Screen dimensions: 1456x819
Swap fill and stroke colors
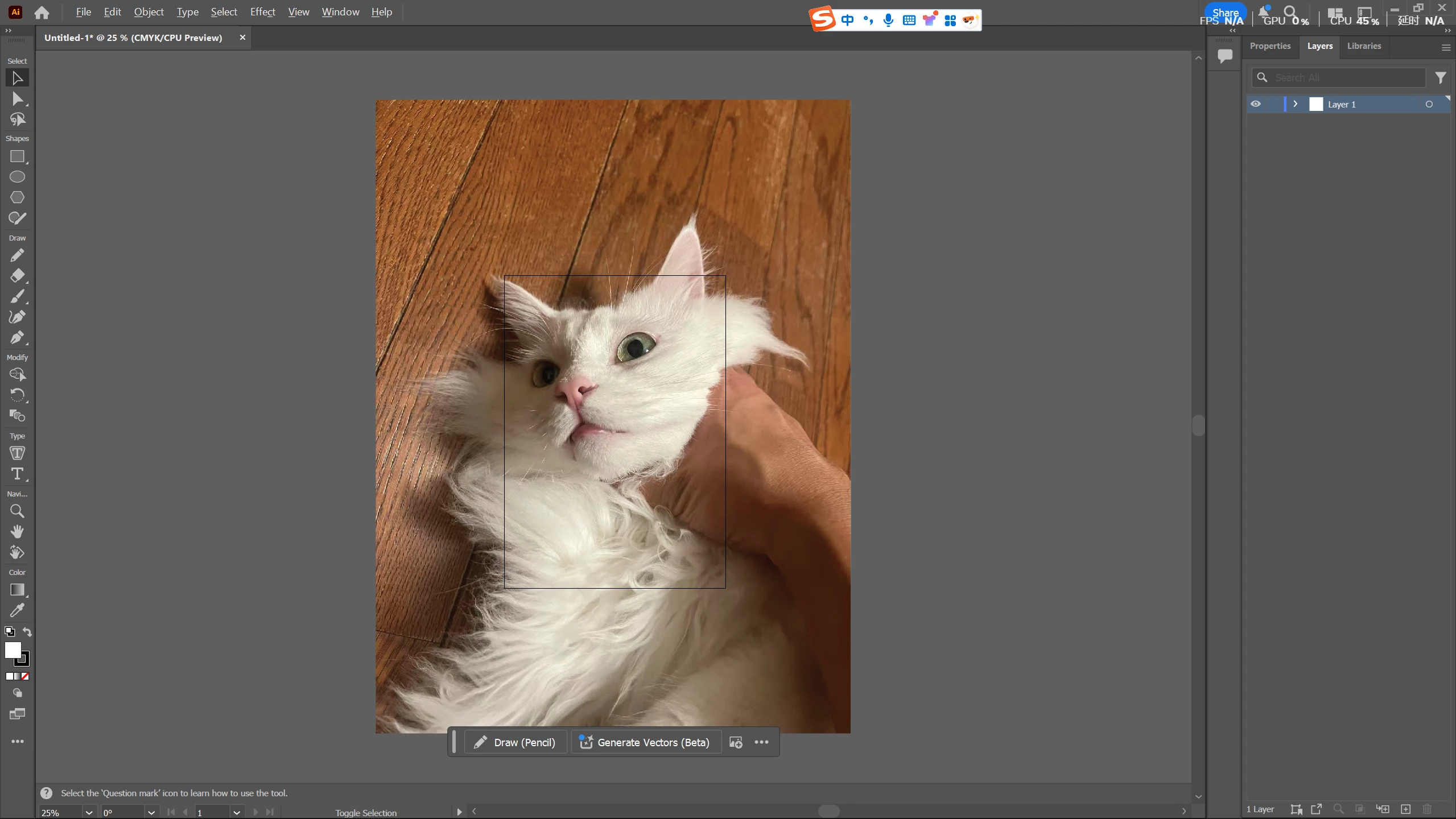(x=27, y=631)
